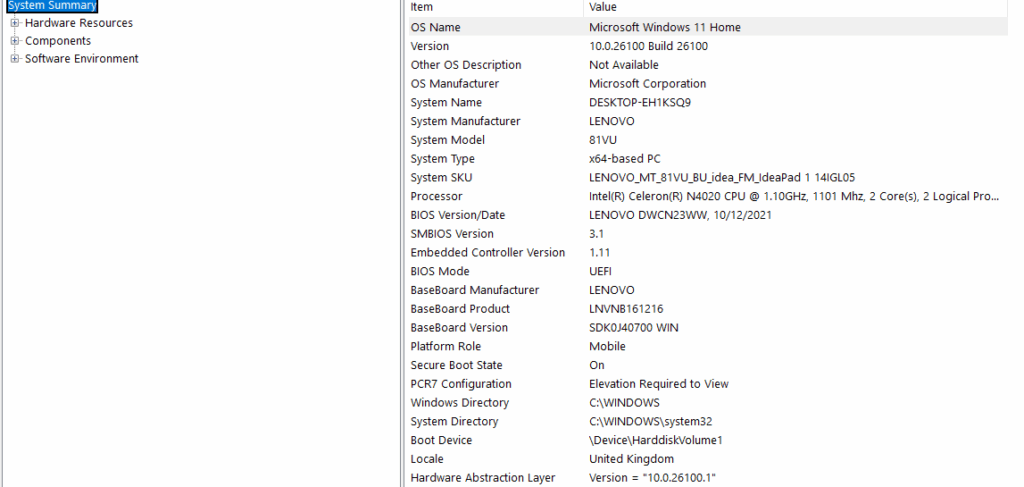Click the PCR7 Configuration row
The width and height of the screenshot is (1024, 487).
click(707, 385)
